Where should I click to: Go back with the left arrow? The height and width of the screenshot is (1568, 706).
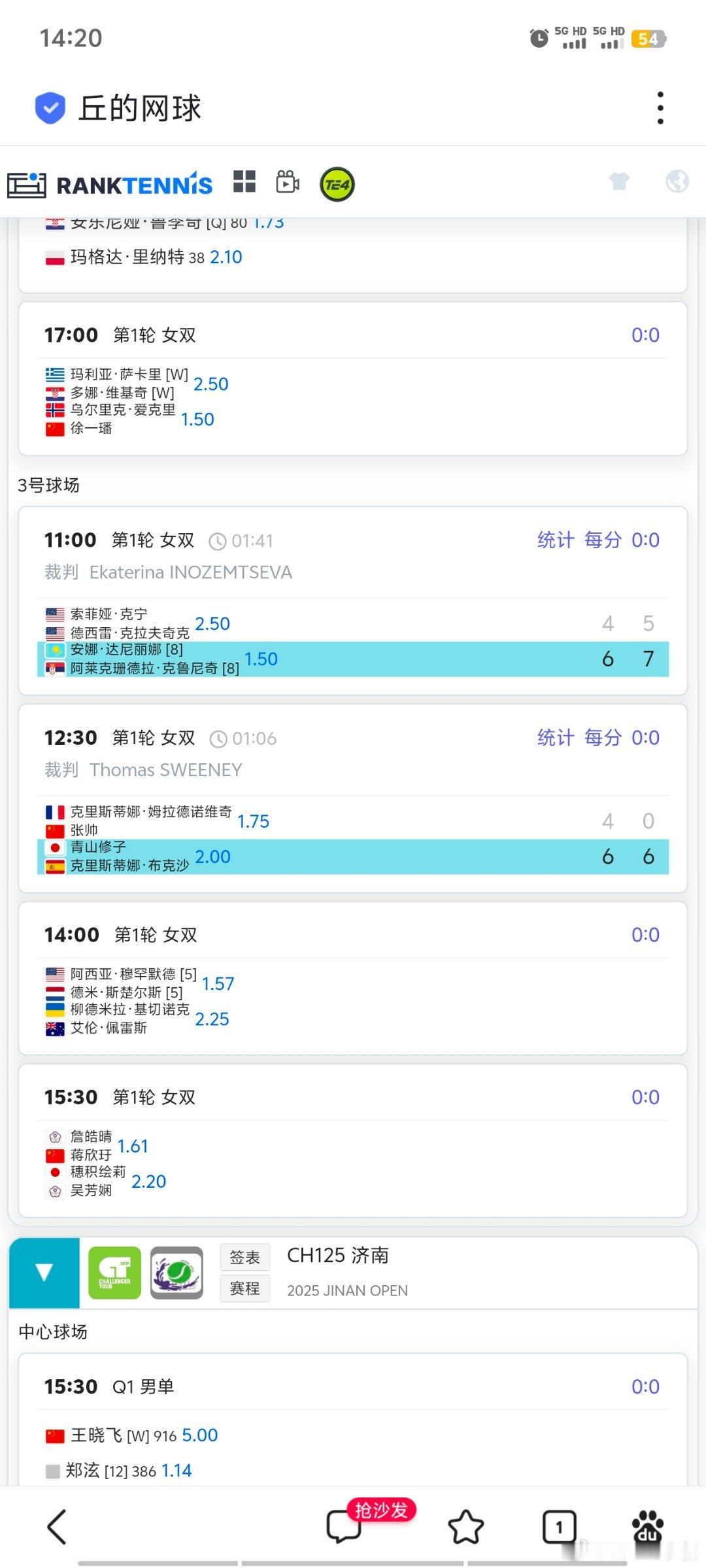pos(57,1527)
